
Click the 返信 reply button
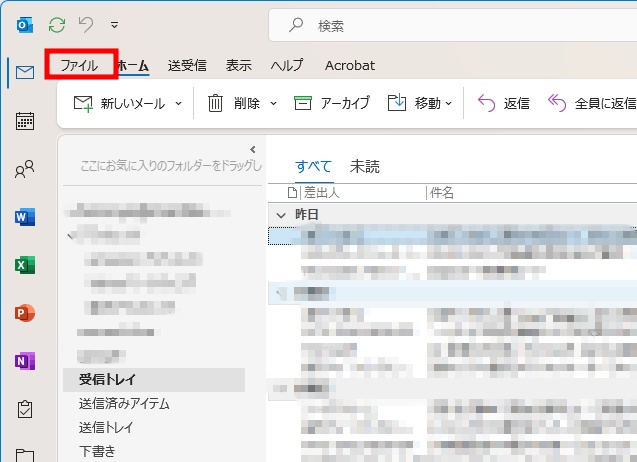[x=504, y=103]
